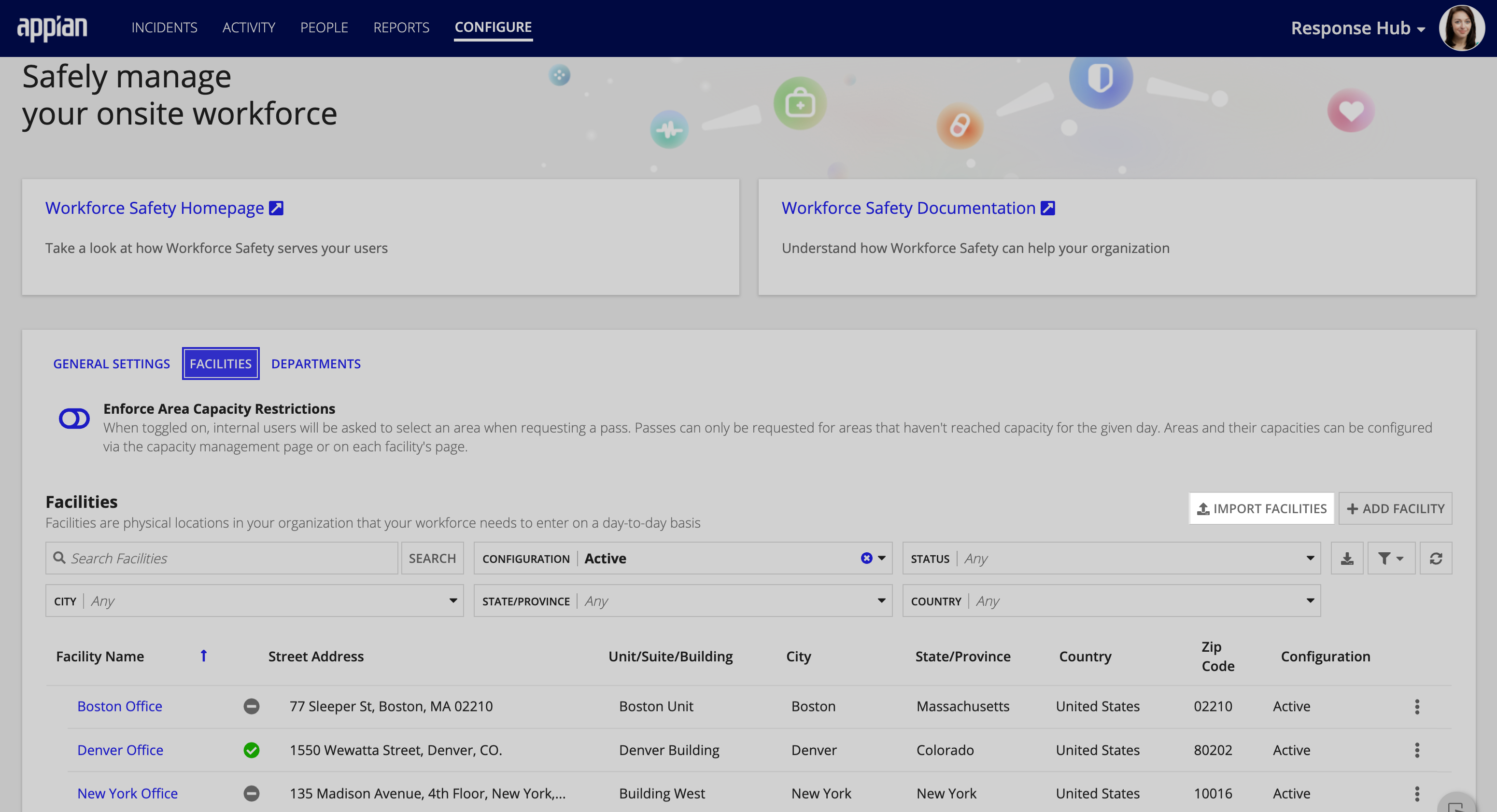Image resolution: width=1497 pixels, height=812 pixels.
Task: Click the filter icon for facilities list
Action: (x=1391, y=558)
